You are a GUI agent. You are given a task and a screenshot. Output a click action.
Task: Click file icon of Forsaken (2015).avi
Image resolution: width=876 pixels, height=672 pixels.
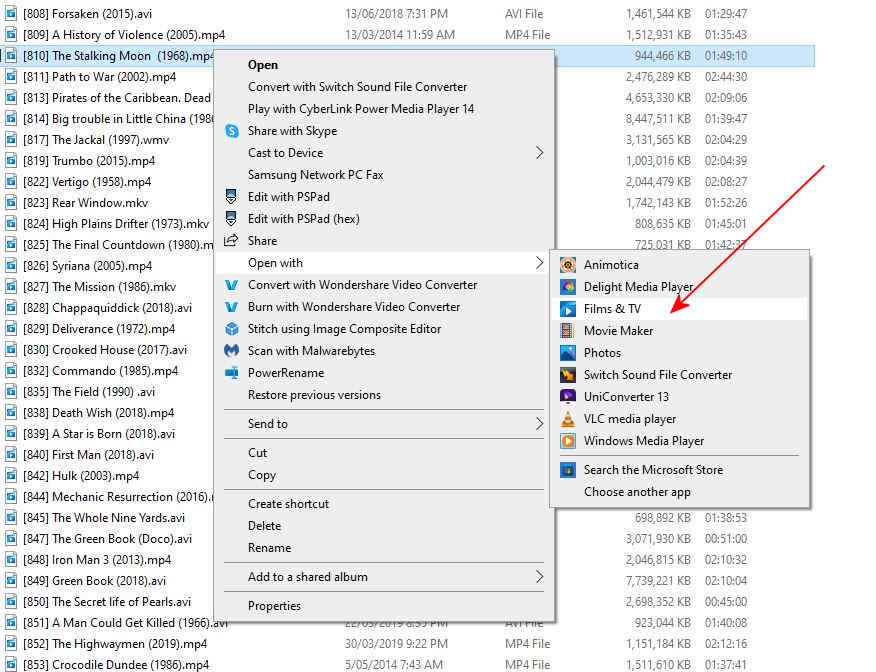tap(11, 13)
